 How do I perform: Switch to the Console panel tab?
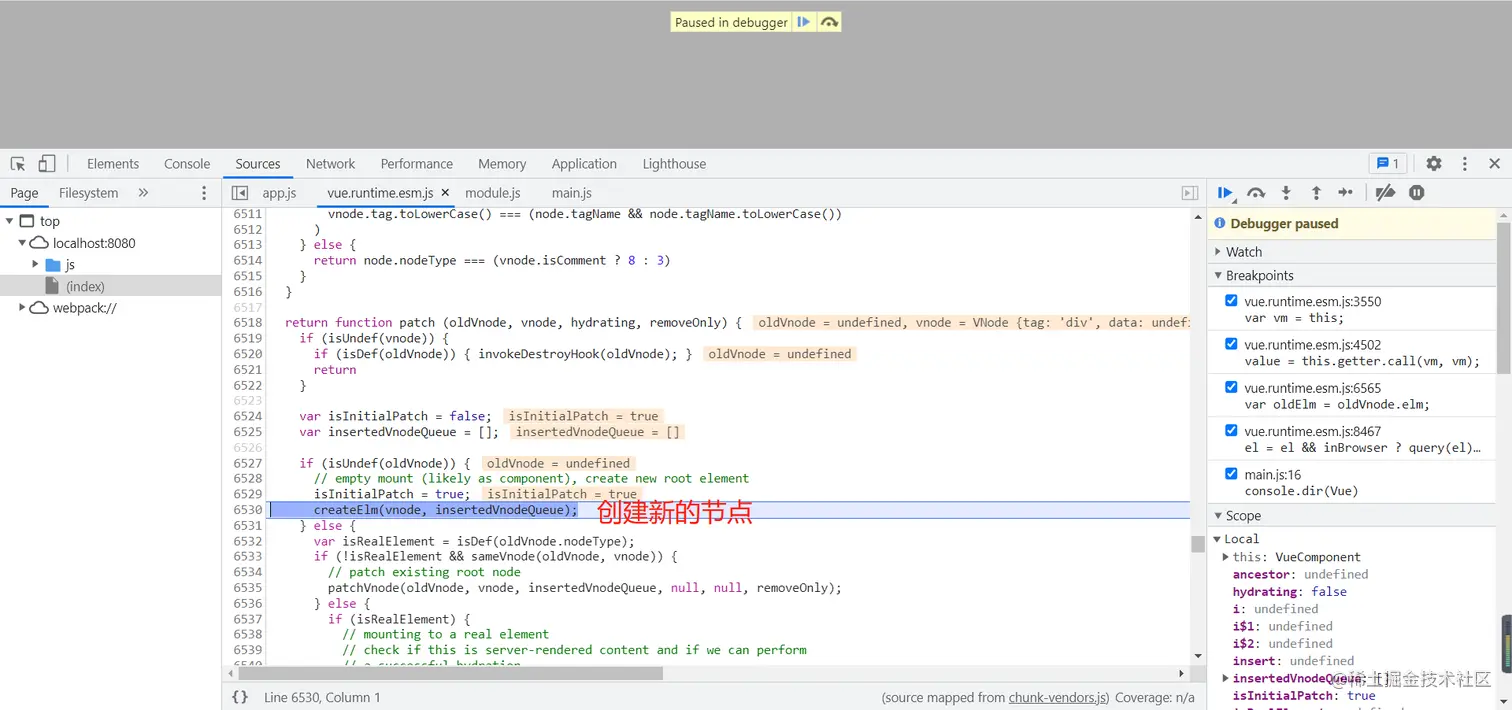(x=187, y=164)
